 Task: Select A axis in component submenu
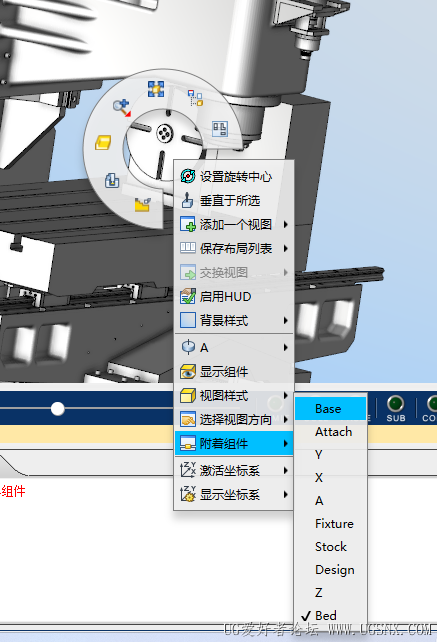click(331, 501)
